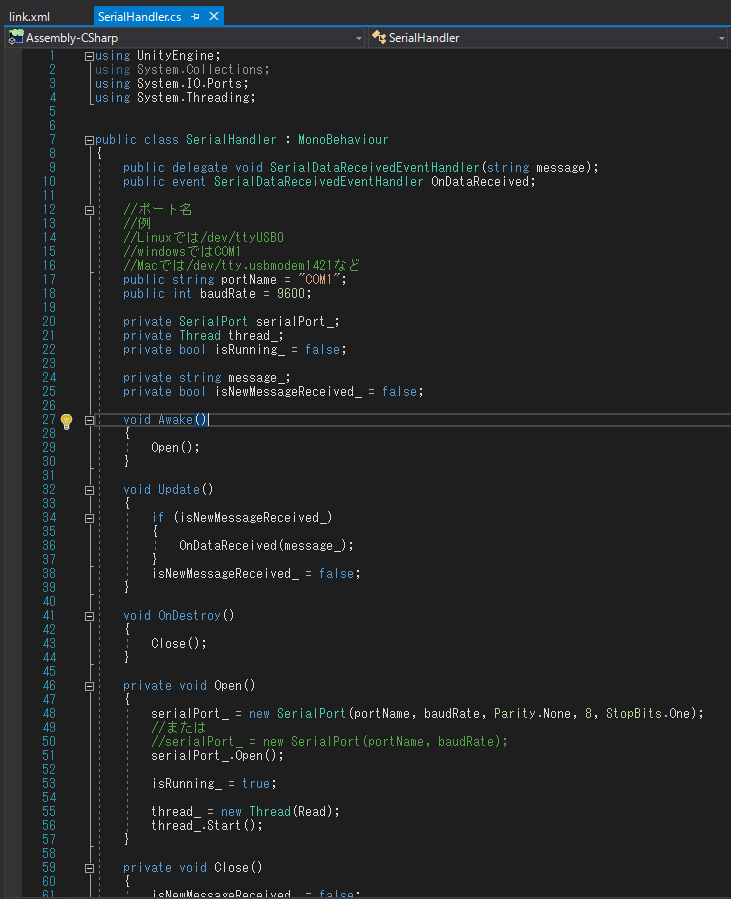Collapse the using directives block
731x899 pixels.
click(89, 56)
